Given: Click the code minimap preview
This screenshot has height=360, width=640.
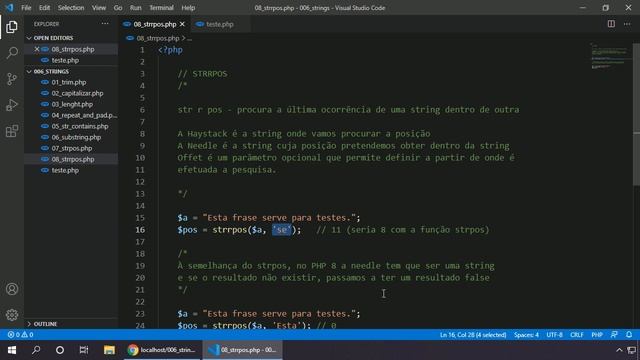Looking at the screenshot, I should (609, 56).
